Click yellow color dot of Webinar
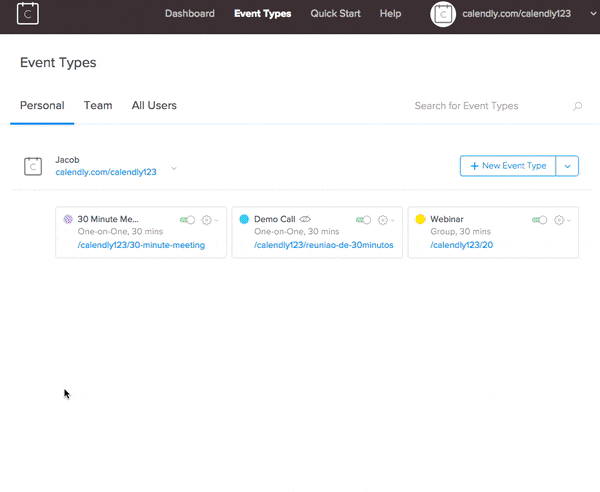This screenshot has width=600, height=492. click(x=420, y=219)
